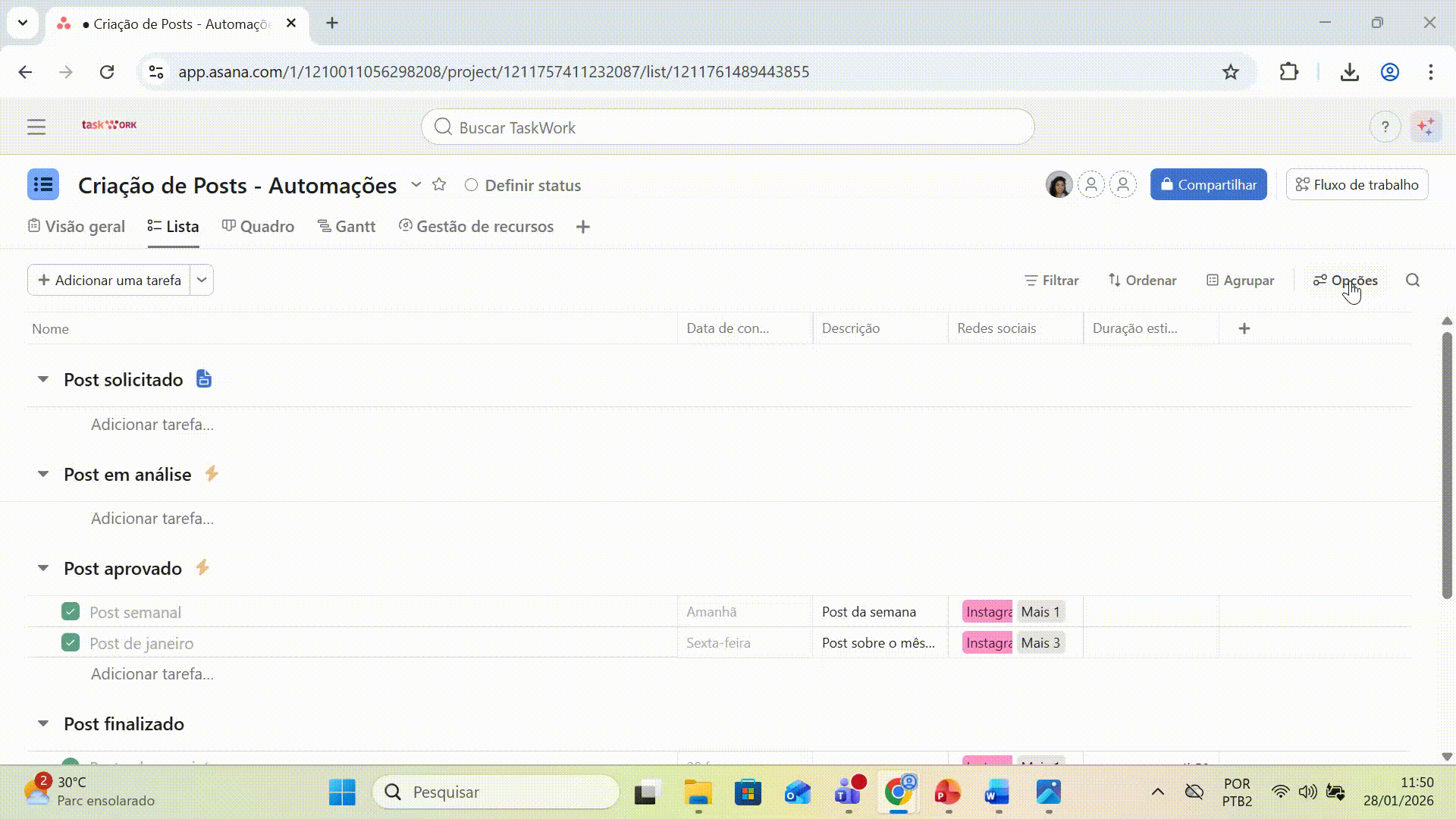Click the Asana AI sparkle icon
Viewport: 1456px width, 819px height.
(x=1426, y=127)
